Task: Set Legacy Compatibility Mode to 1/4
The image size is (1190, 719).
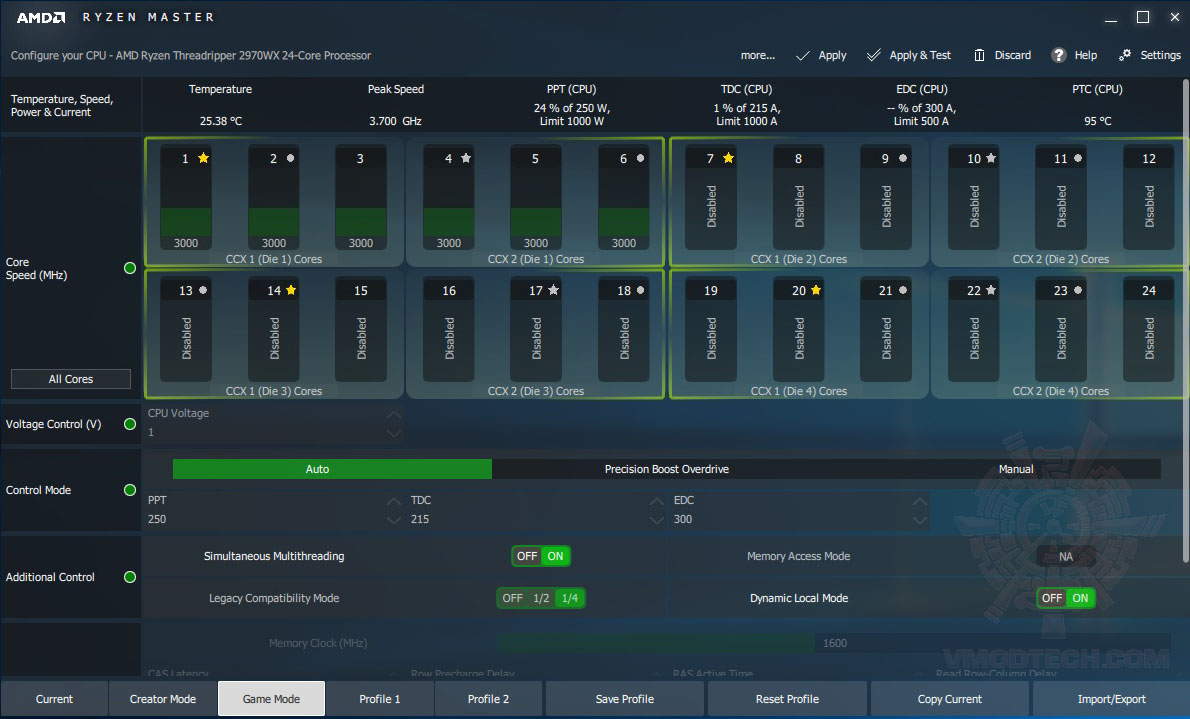Action: (570, 598)
